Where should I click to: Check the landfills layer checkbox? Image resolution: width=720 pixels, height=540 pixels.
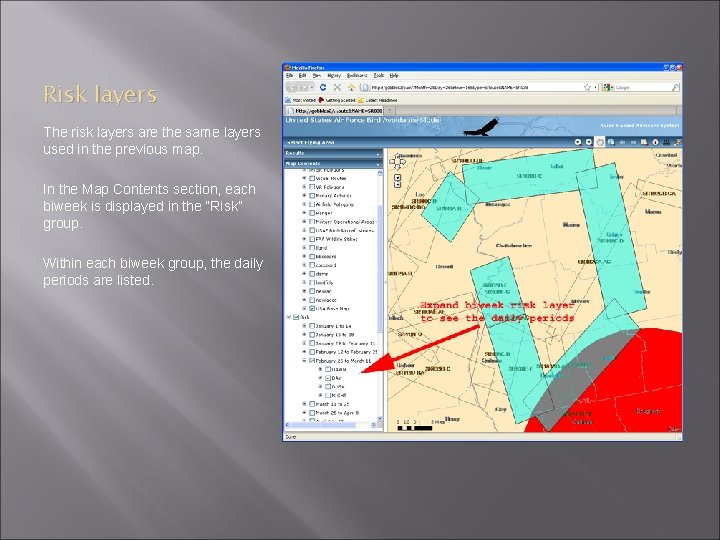(x=312, y=282)
